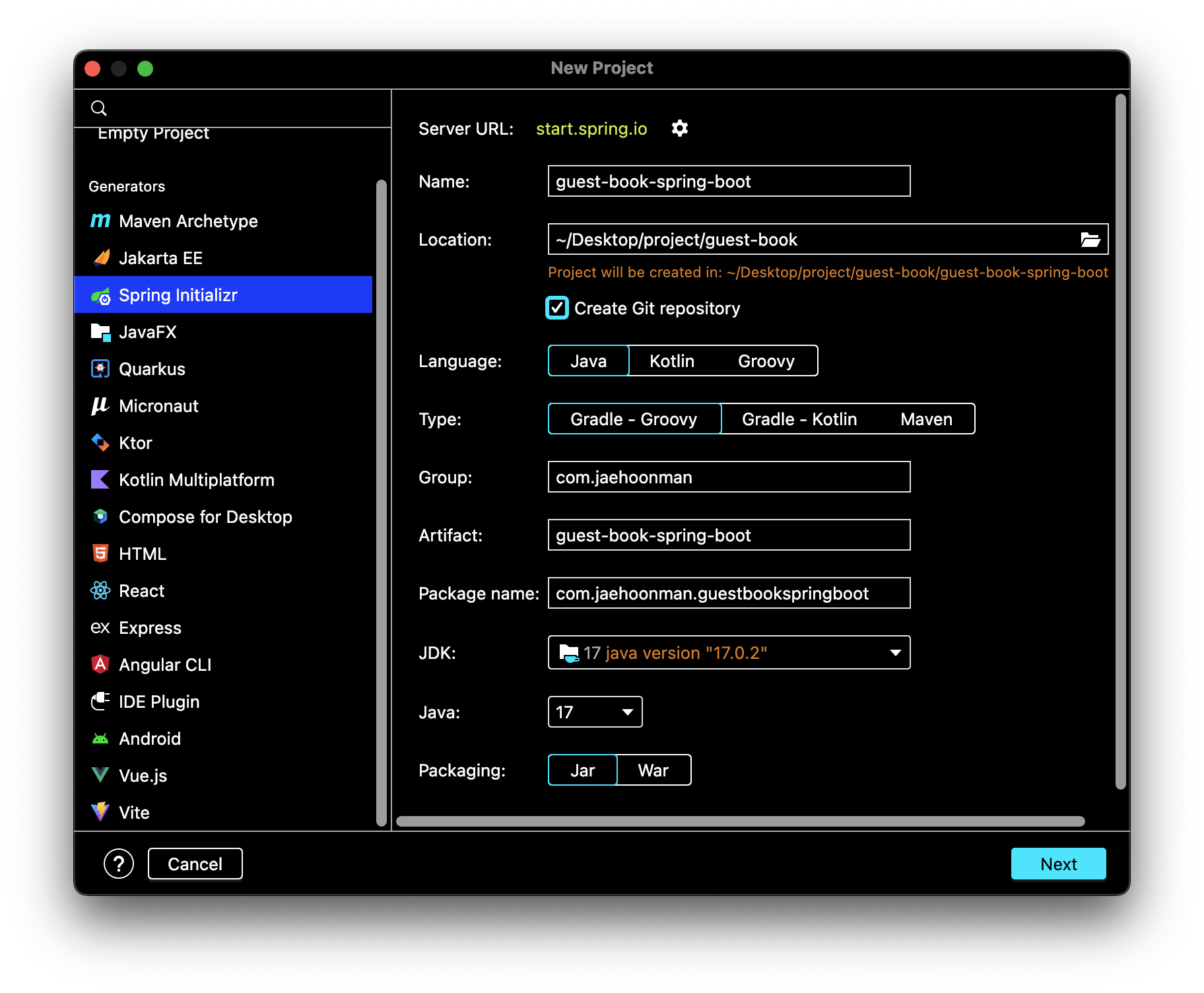Select Jakarta EE generator
The height and width of the screenshot is (993, 1204).
click(x=223, y=258)
